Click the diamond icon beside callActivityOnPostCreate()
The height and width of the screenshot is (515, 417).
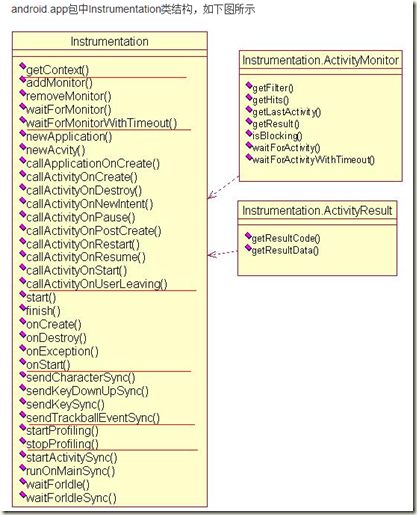coord(22,227)
